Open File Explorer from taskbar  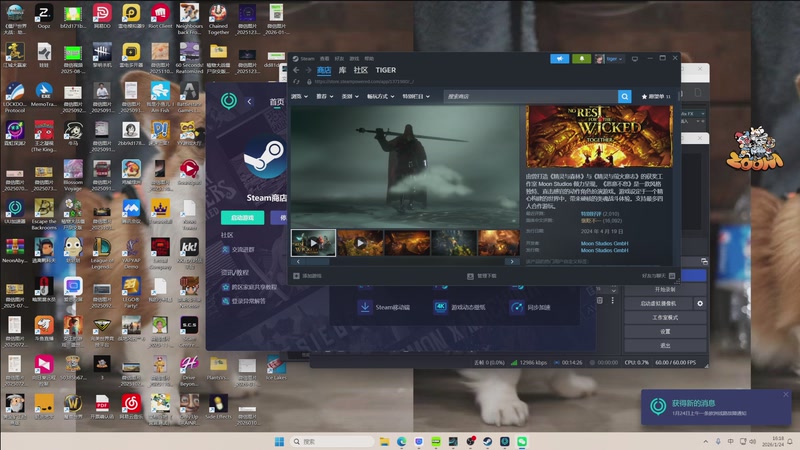[x=384, y=441]
